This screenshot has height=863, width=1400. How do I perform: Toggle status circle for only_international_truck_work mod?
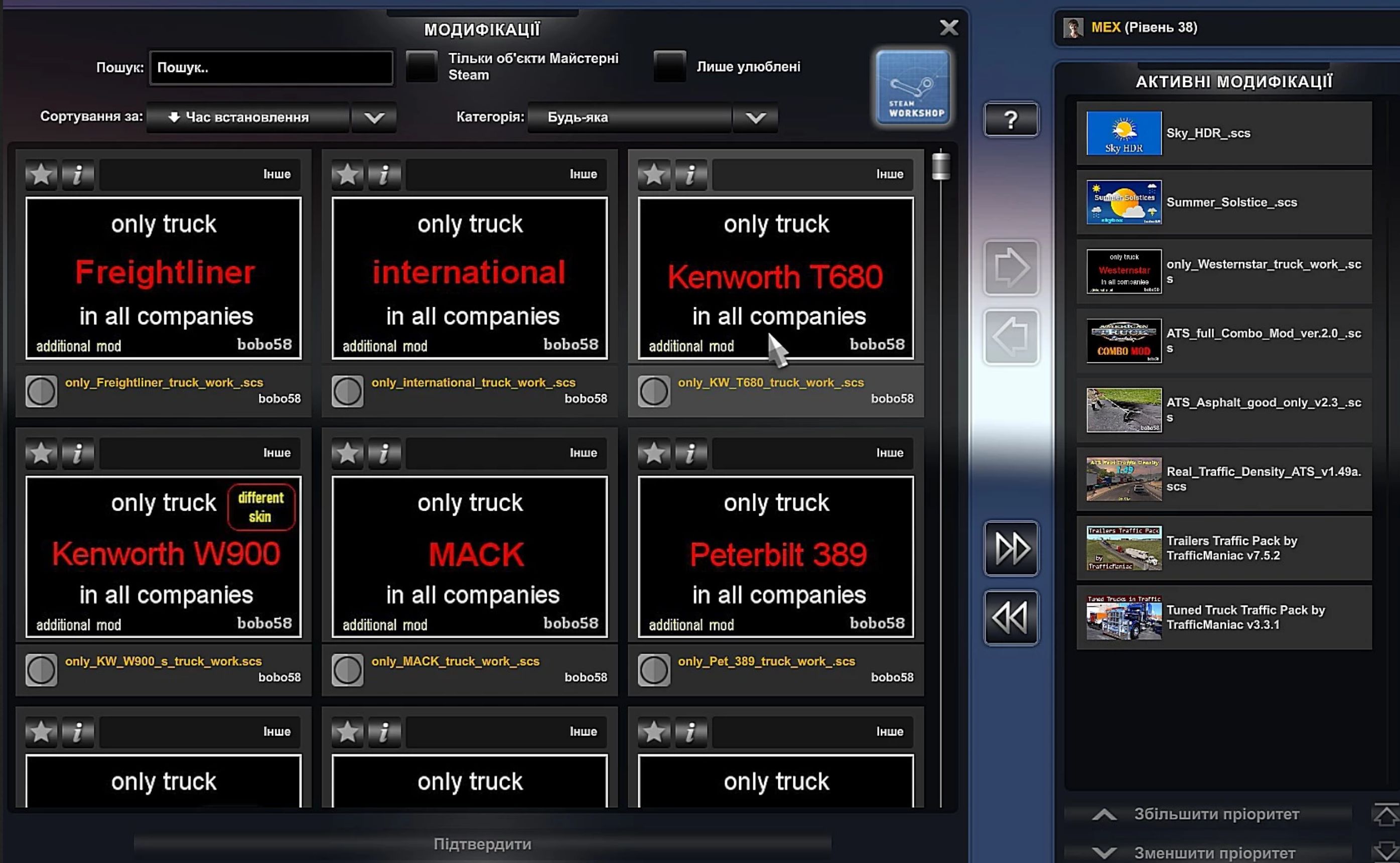click(x=347, y=391)
